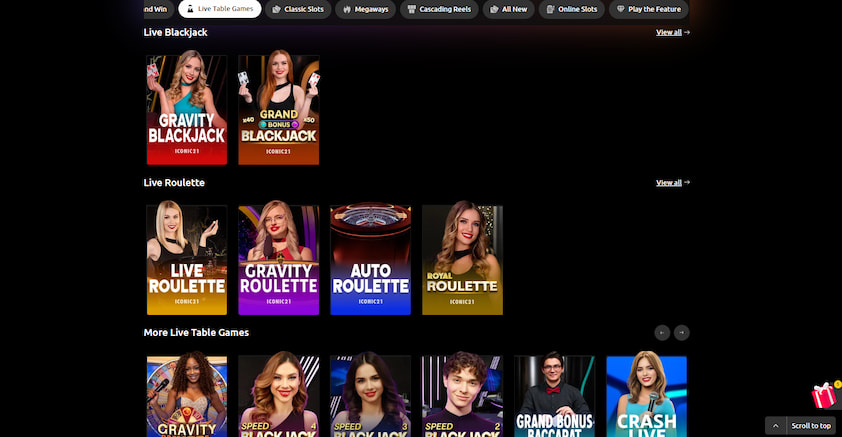View all Live Blackjack games
The height and width of the screenshot is (437, 842).
pos(669,32)
